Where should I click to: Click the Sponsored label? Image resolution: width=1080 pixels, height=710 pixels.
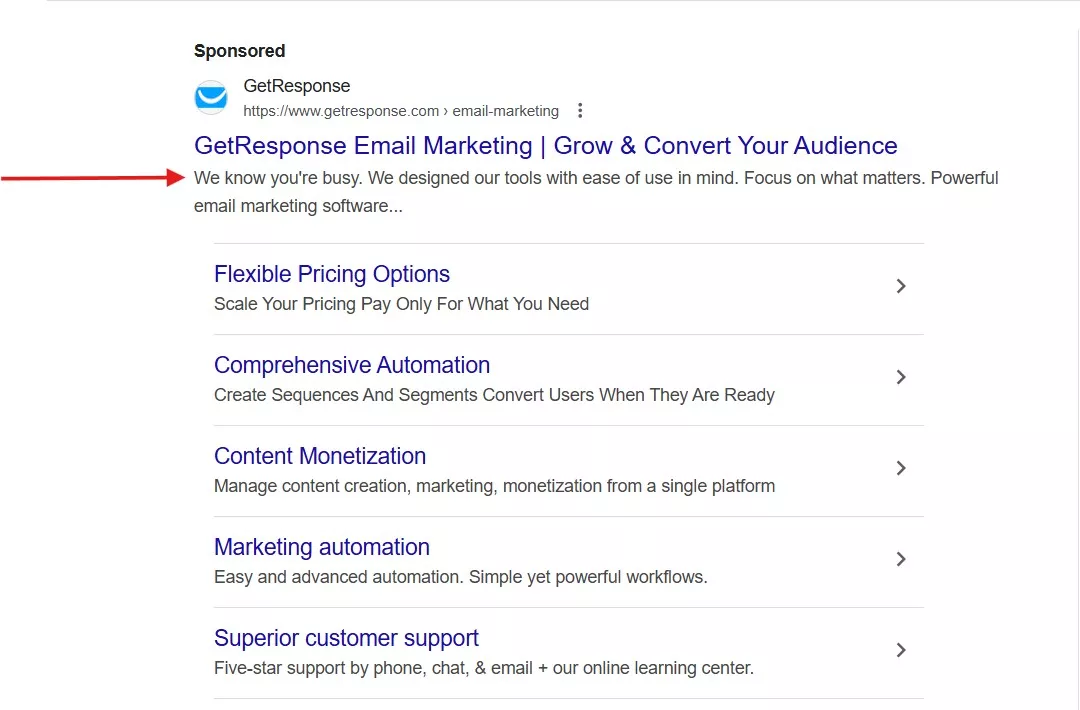click(x=240, y=51)
